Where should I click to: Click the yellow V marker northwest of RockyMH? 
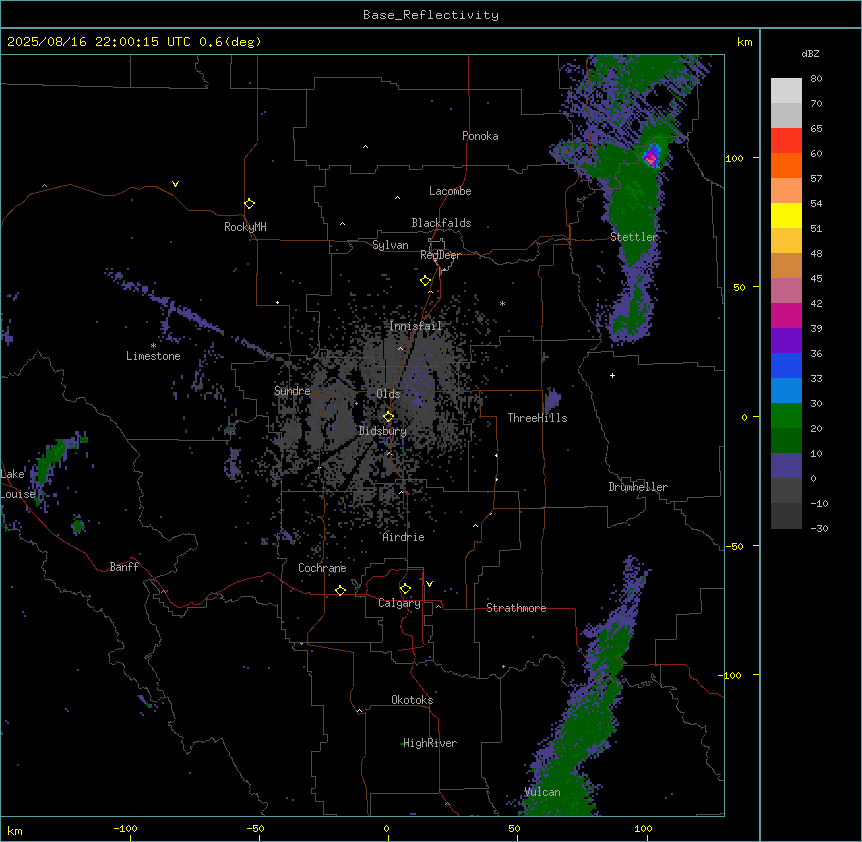click(175, 184)
